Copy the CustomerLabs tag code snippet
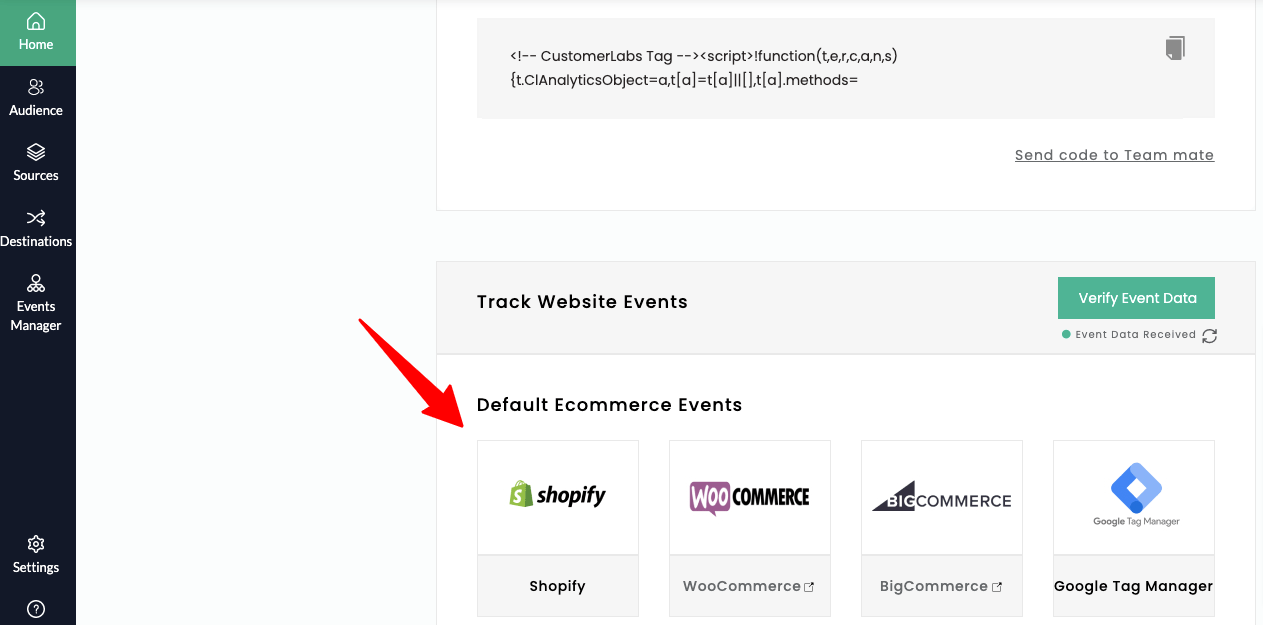This screenshot has width=1263, height=625. (x=1175, y=47)
